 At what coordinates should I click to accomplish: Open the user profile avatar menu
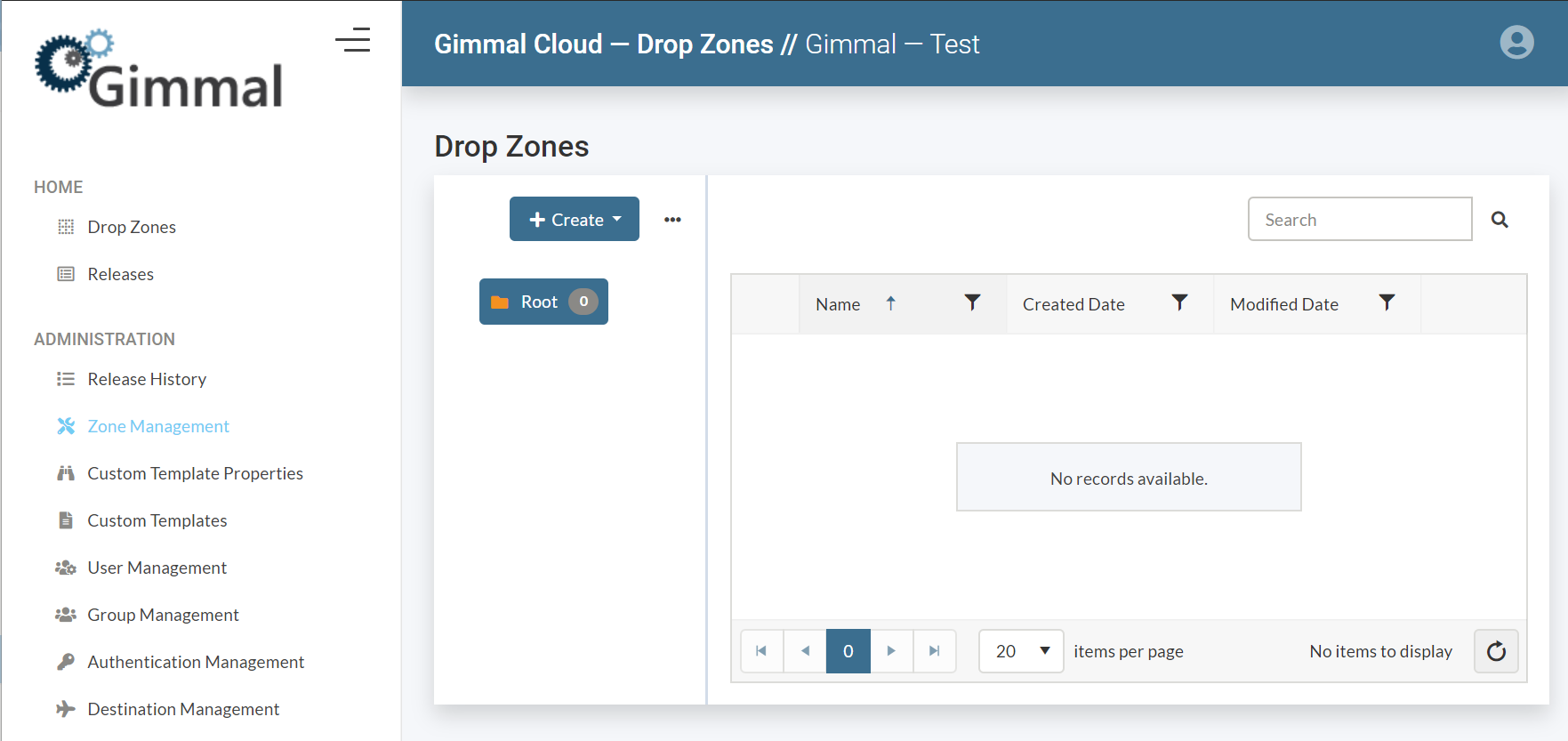point(1516,43)
